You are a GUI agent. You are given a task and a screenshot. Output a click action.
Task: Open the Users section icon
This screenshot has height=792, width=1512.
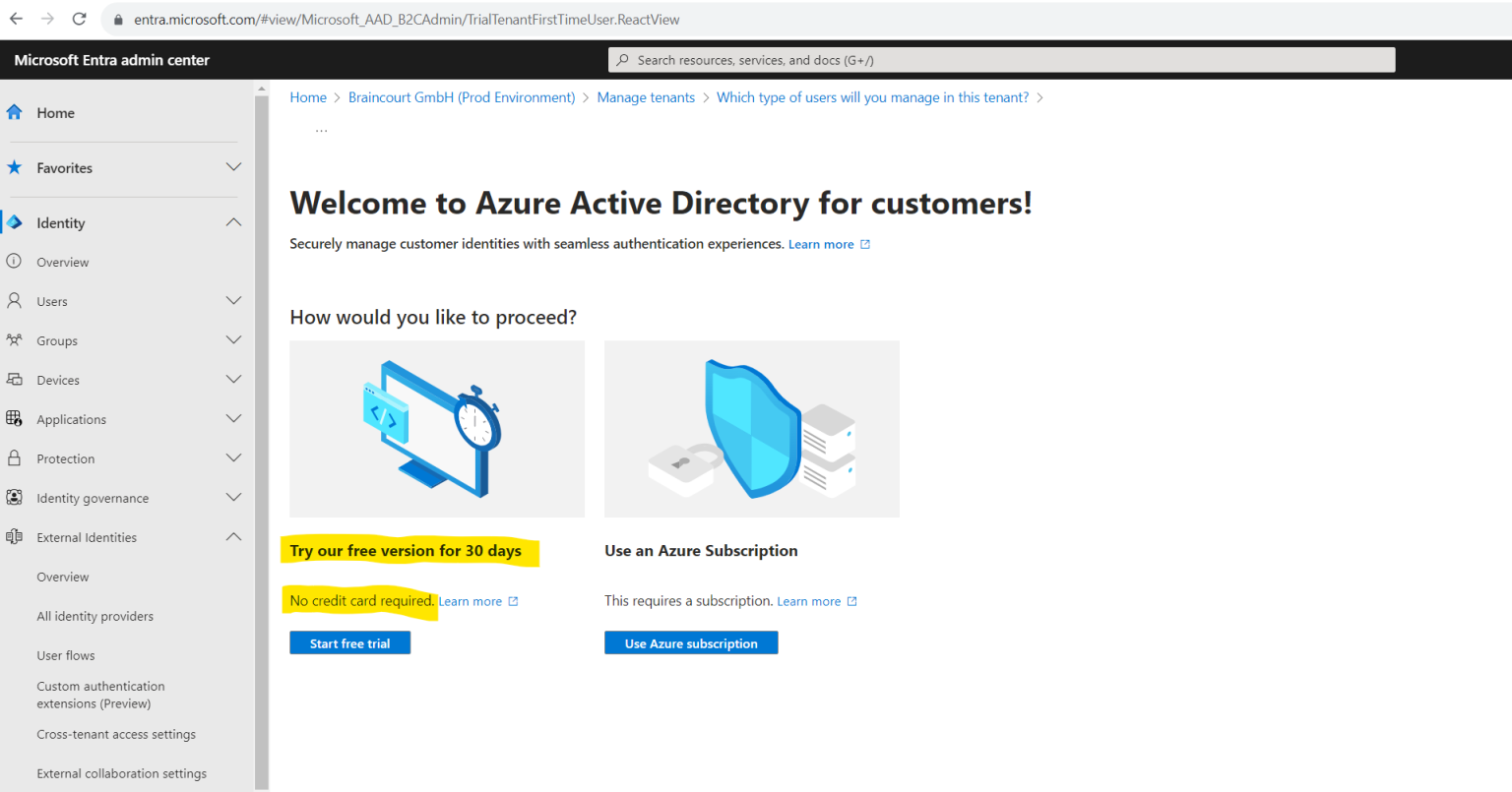pyautogui.click(x=15, y=301)
